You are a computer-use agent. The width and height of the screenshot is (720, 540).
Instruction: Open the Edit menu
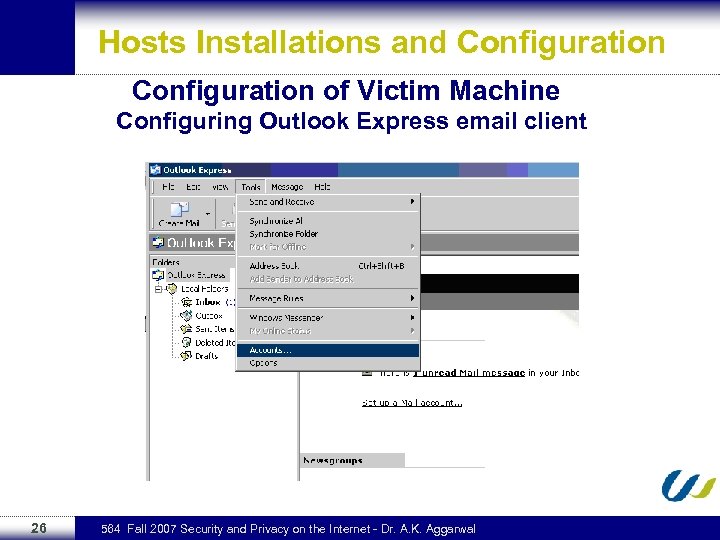pyautogui.click(x=193, y=187)
